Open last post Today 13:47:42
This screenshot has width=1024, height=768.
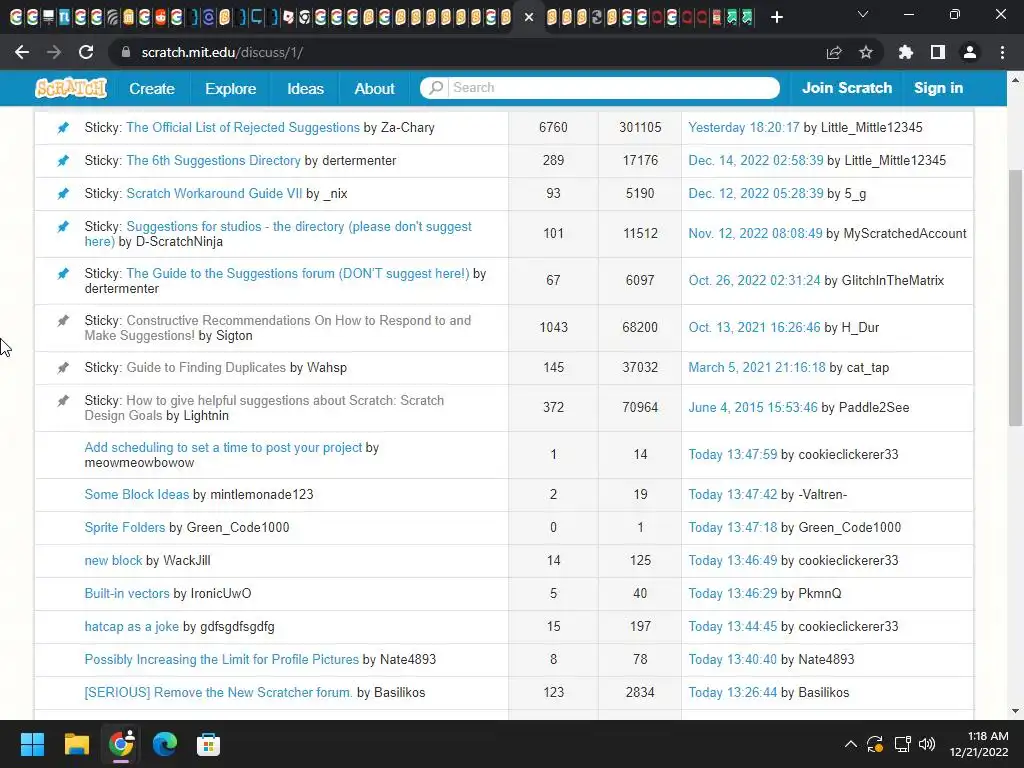733,494
